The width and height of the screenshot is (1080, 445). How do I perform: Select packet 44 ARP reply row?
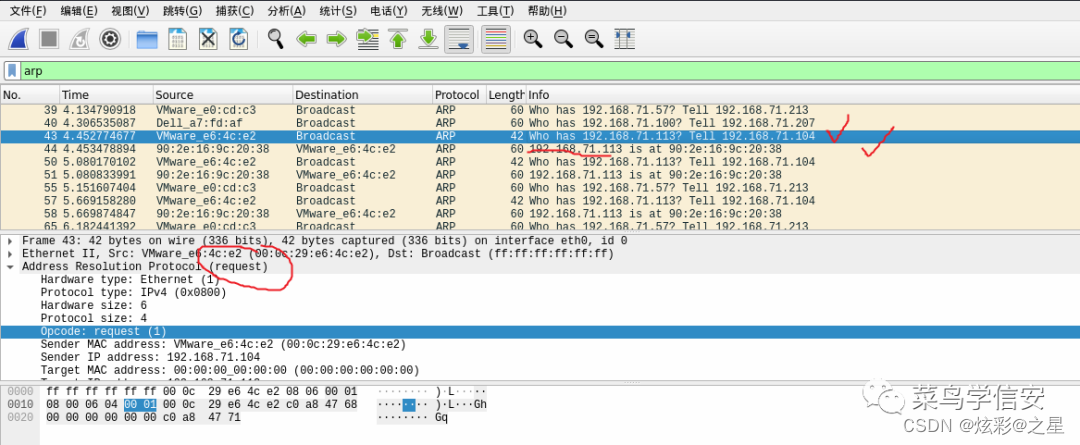point(540,149)
